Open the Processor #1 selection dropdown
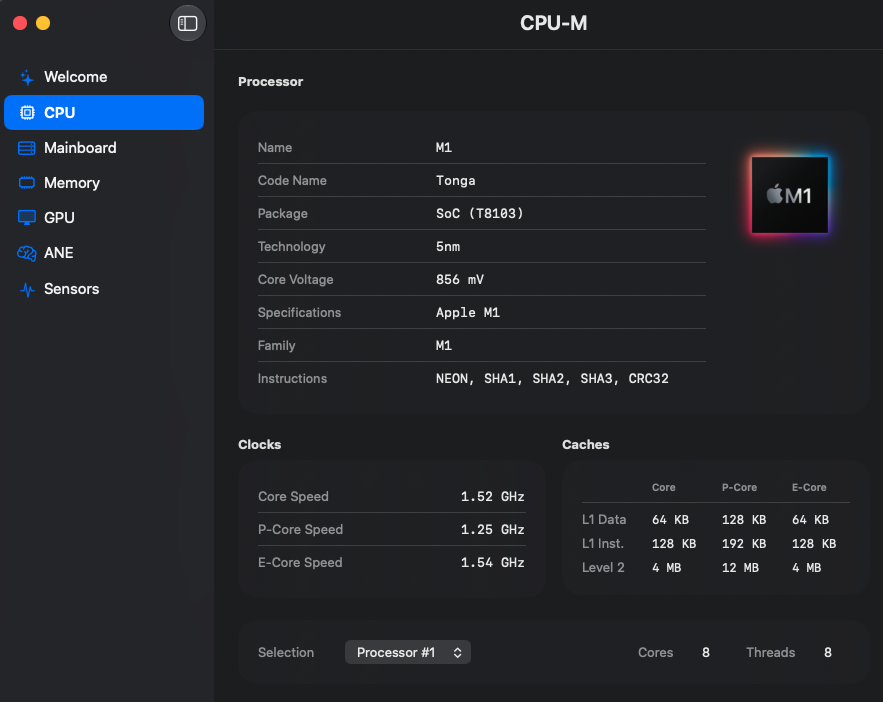This screenshot has width=883, height=702. pyautogui.click(x=408, y=652)
